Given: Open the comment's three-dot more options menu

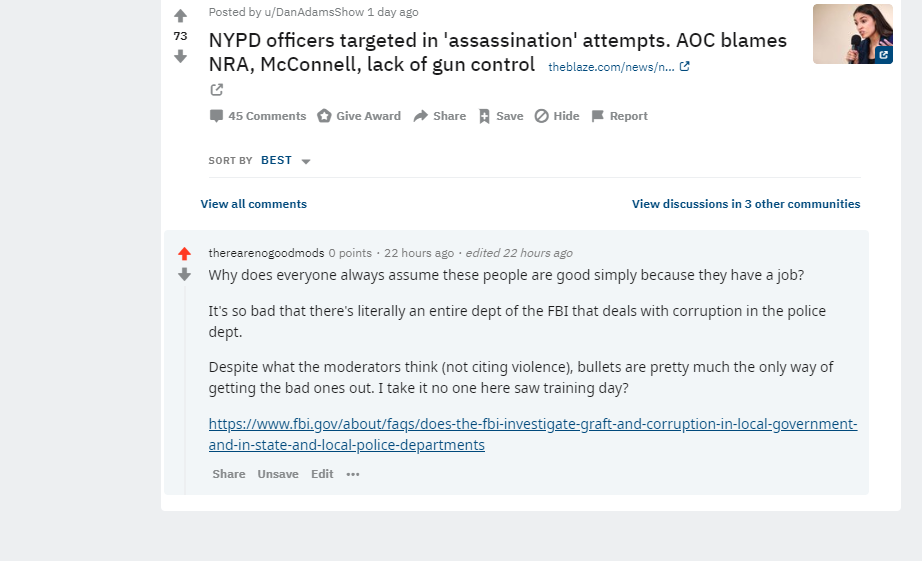Looking at the screenshot, I should [353, 474].
